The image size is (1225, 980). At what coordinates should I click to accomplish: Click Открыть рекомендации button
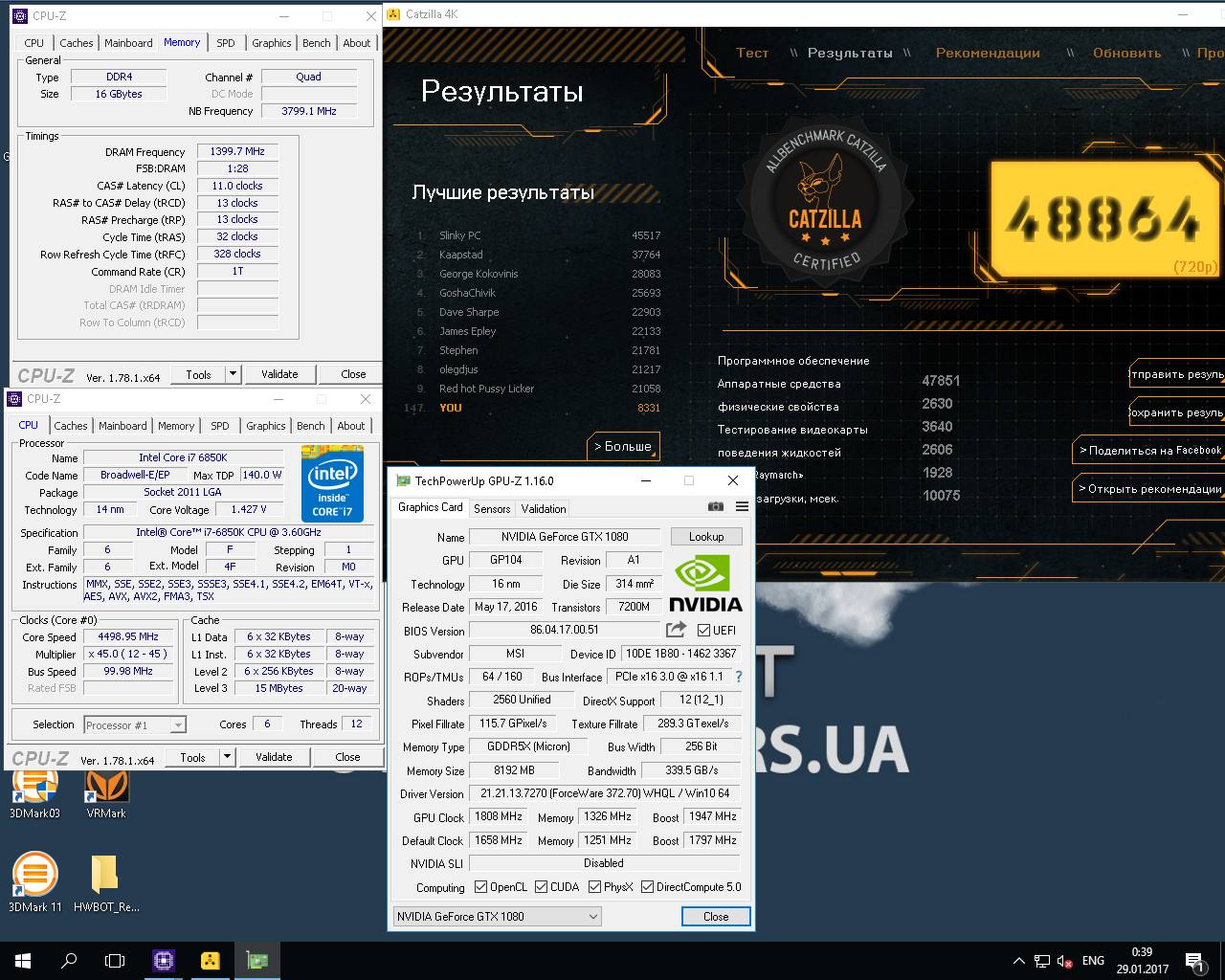pos(1149,488)
